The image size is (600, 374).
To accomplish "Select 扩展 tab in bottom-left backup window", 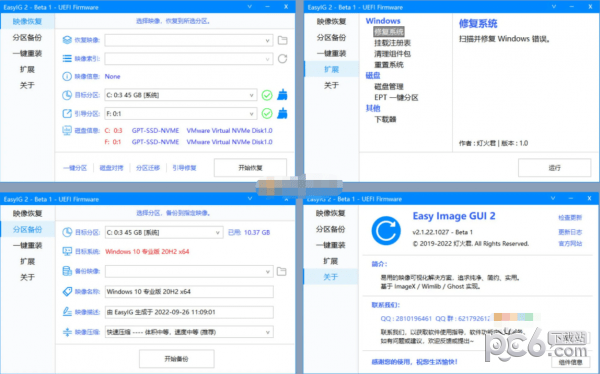I will pyautogui.click(x=27, y=261).
